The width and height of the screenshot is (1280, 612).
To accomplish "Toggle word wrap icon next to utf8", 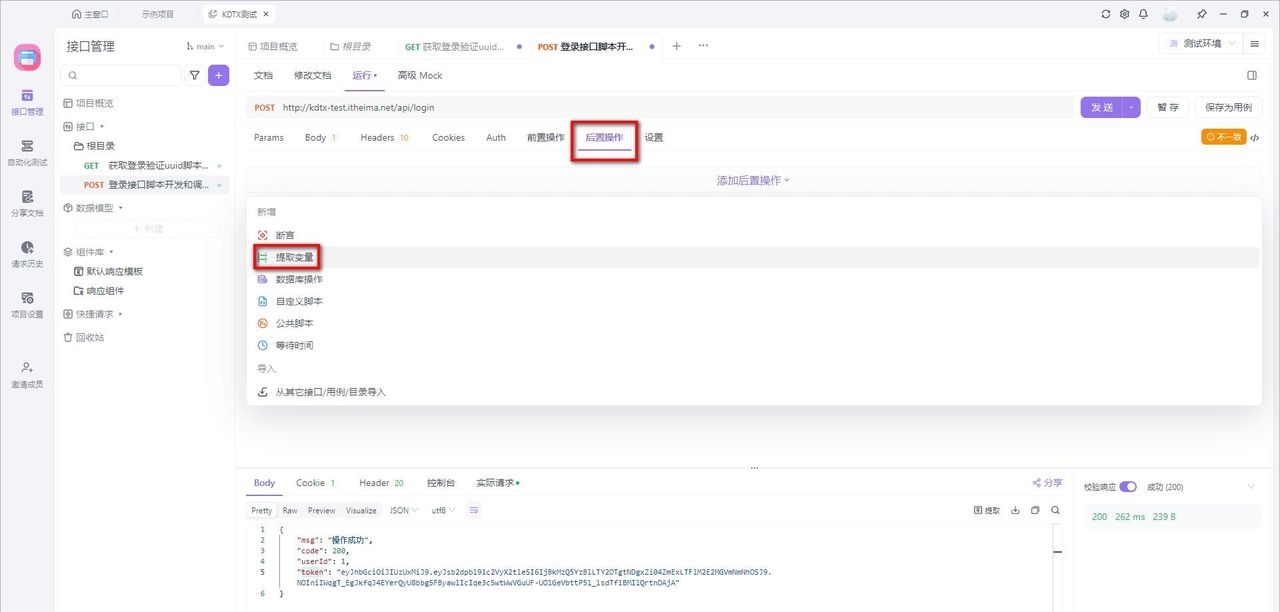I will coord(473,510).
